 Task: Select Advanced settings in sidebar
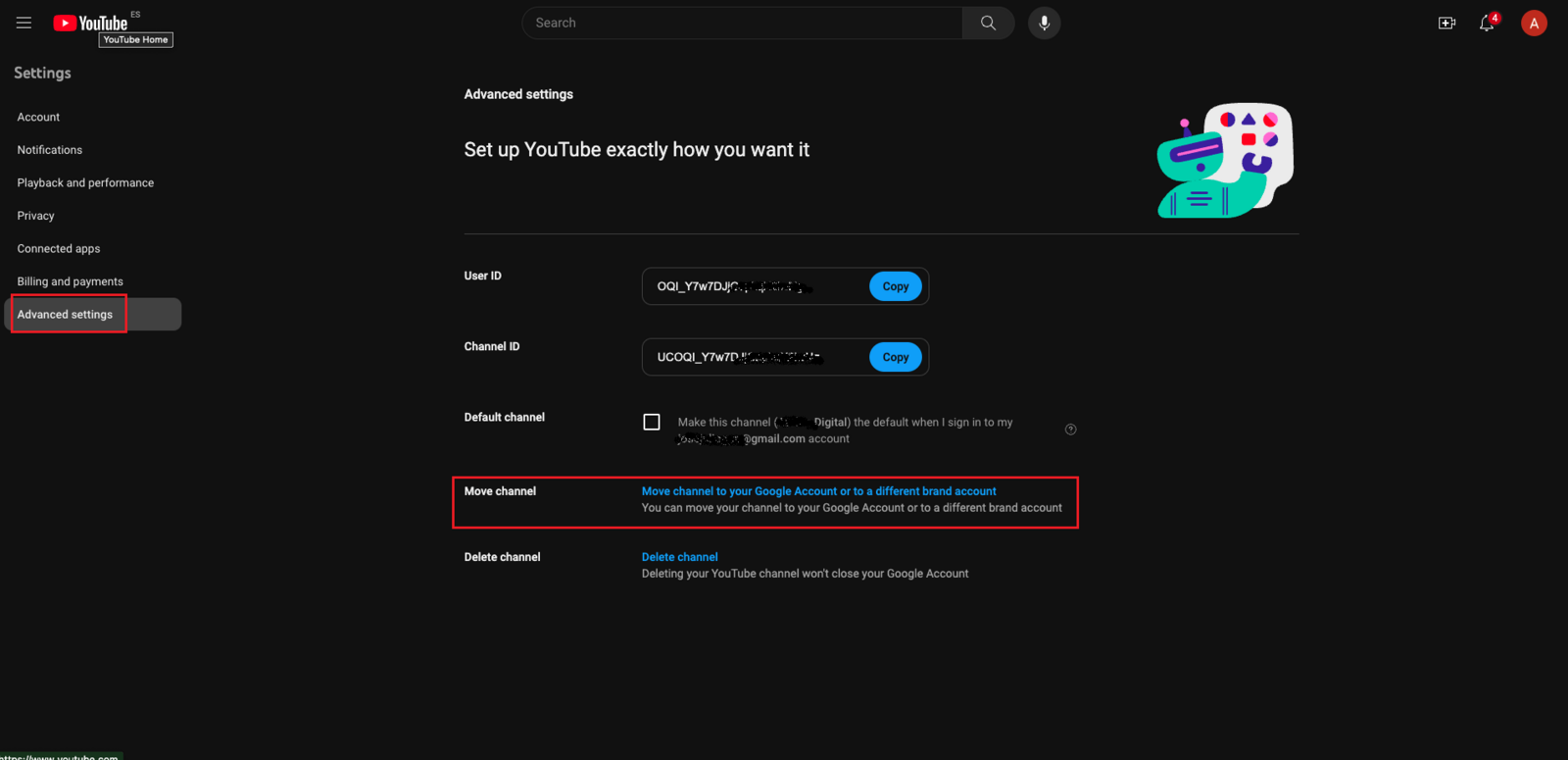point(66,315)
